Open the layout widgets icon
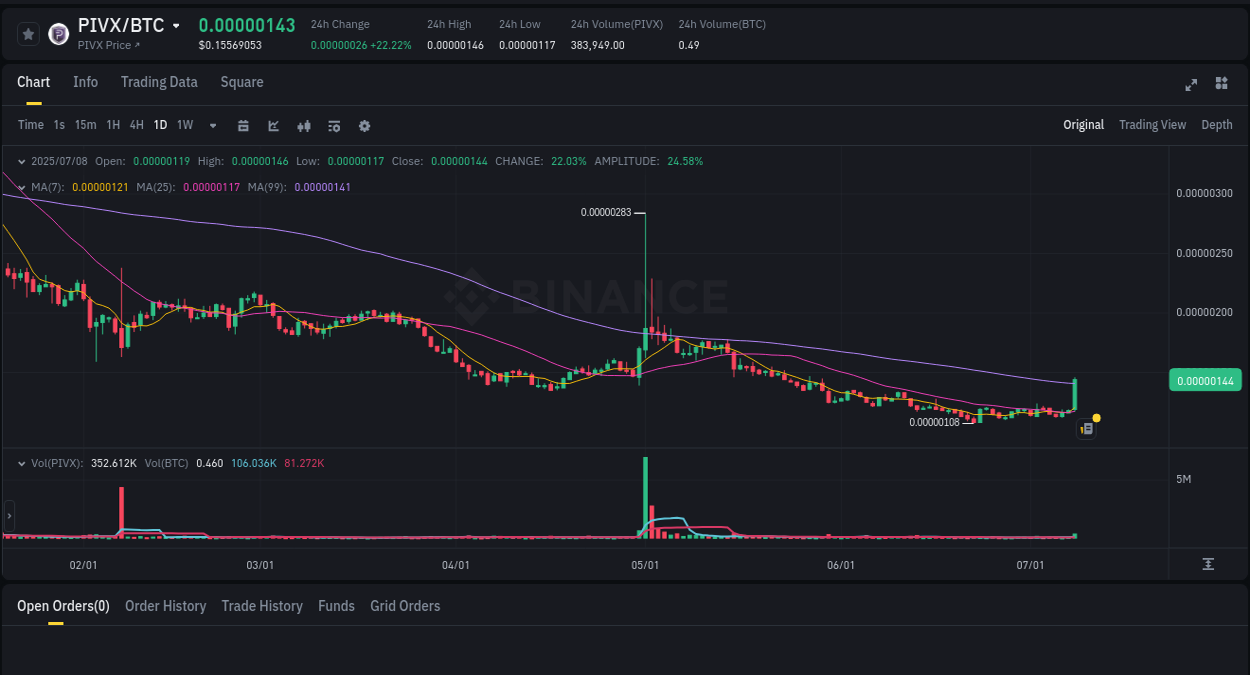1250x675 pixels. click(x=1221, y=84)
